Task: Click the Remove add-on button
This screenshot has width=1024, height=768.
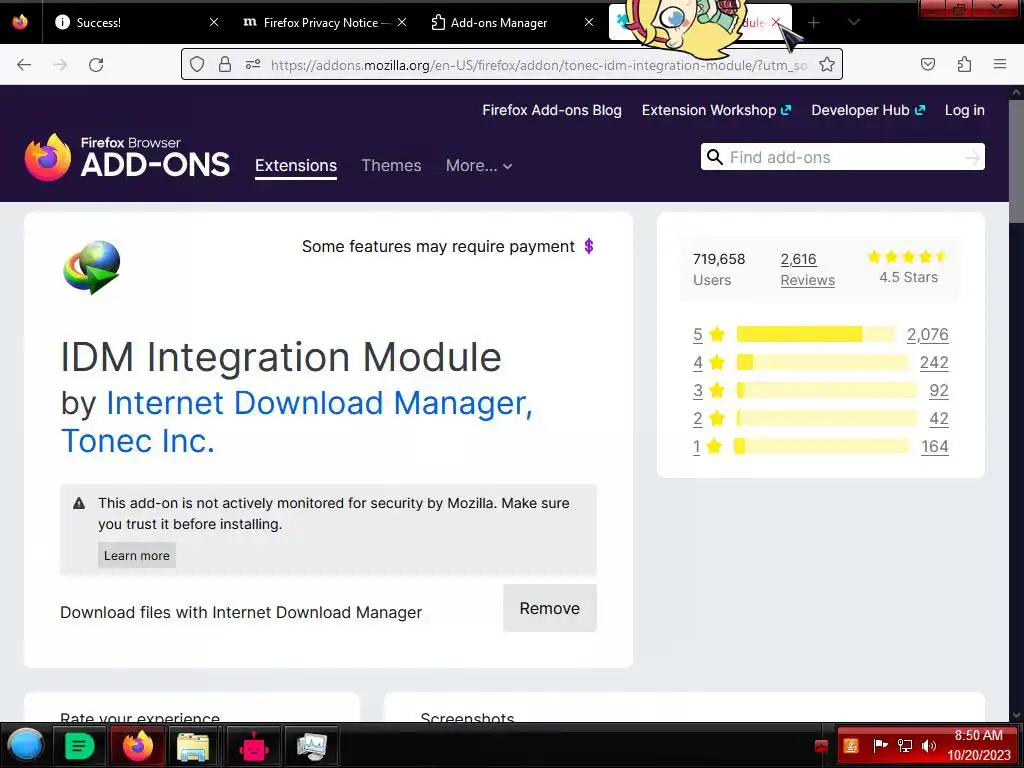Action: (x=549, y=608)
